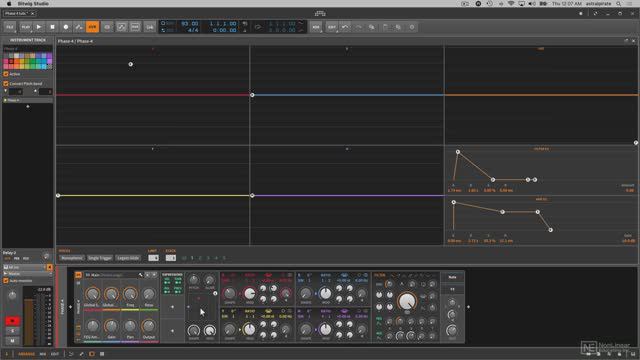
Task: Click the red record-arm button on the track strip
Action: pyautogui.click(x=12, y=321)
